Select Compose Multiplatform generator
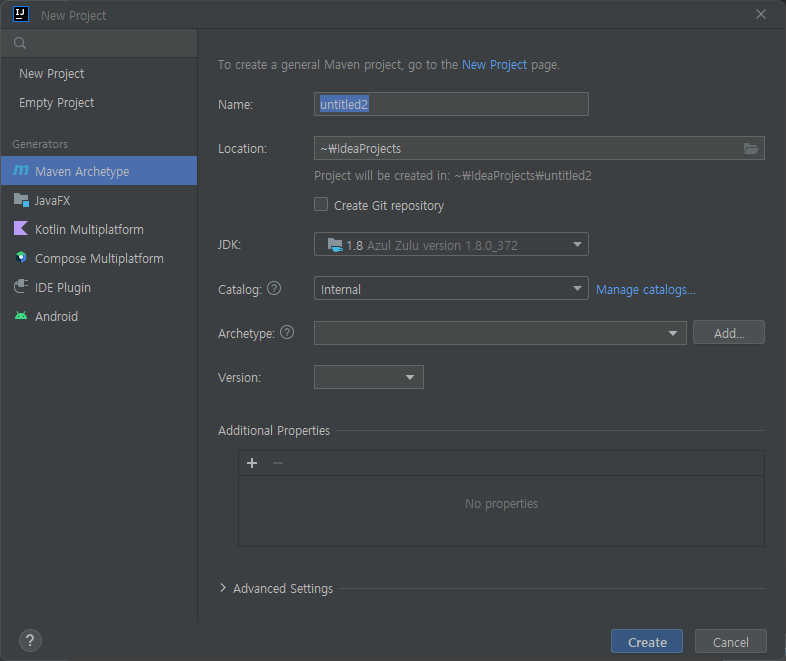 (x=99, y=258)
